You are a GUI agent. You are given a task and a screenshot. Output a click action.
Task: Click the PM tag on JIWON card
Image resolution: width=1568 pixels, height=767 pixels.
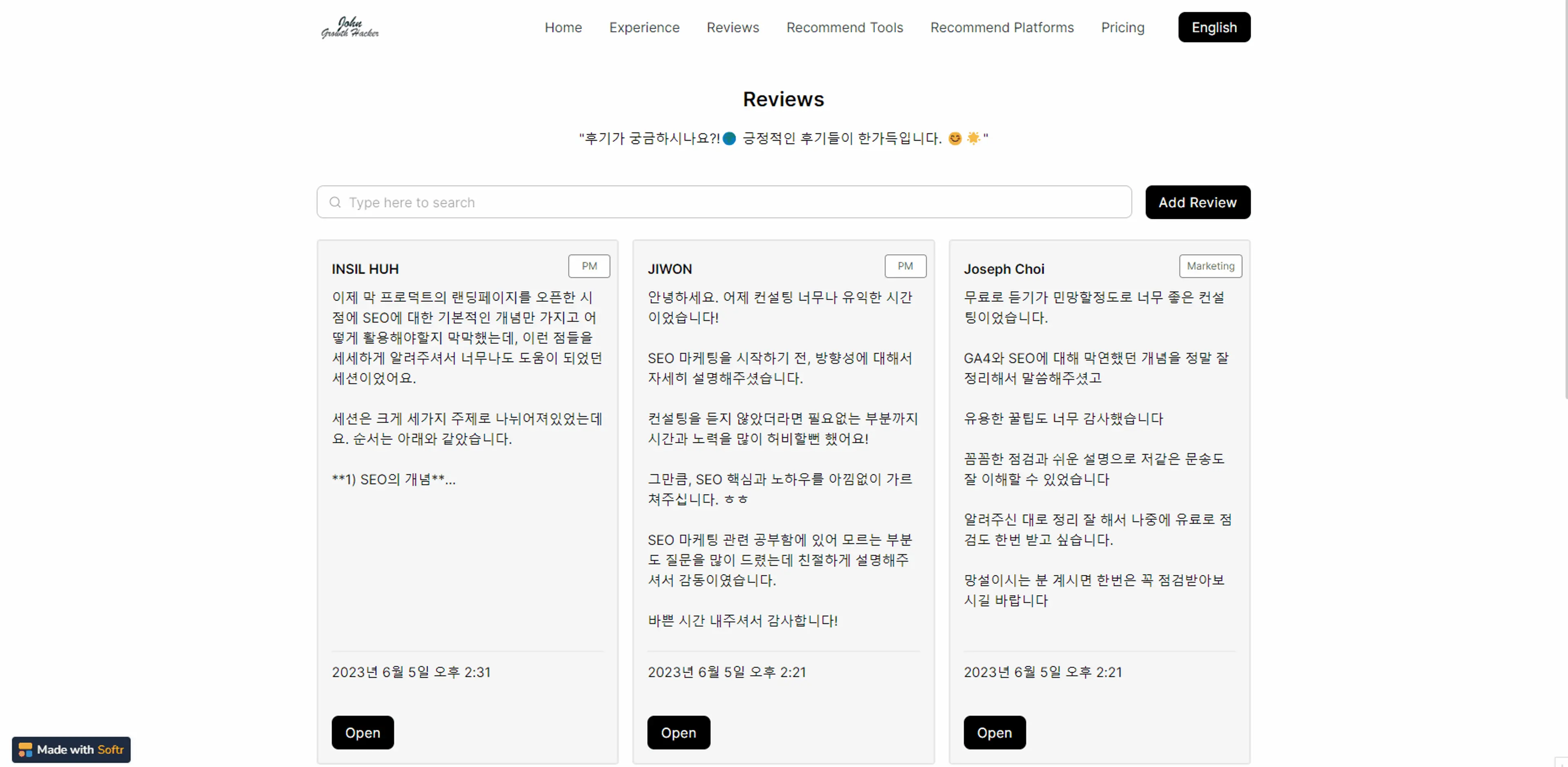point(905,266)
